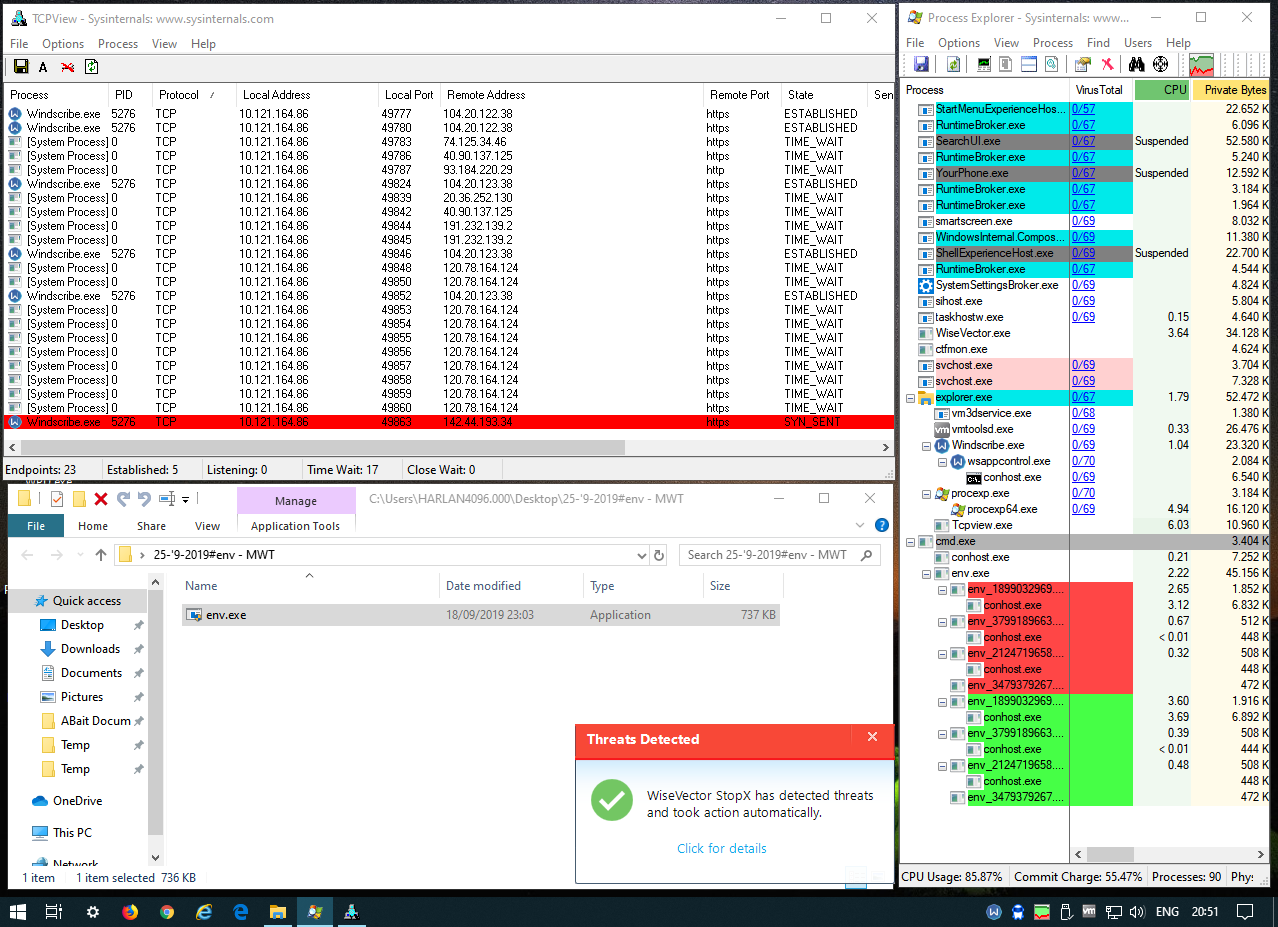Open Users menu in Process Explorer
The width and height of the screenshot is (1278, 927).
(1138, 43)
